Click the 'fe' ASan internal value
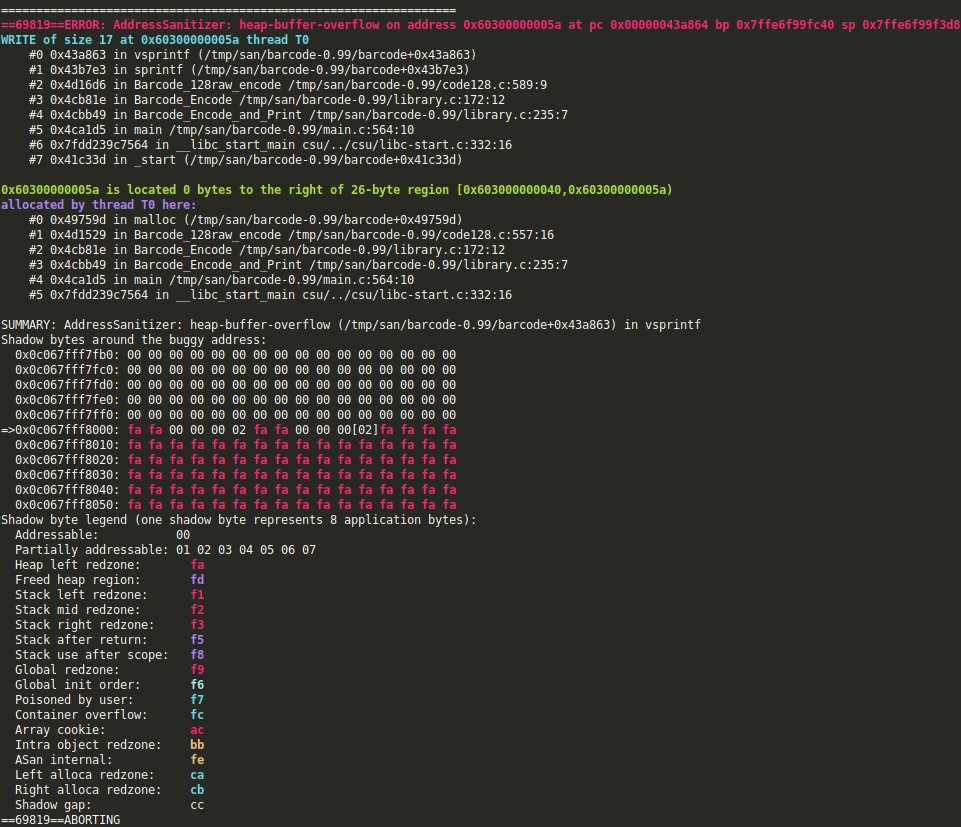The image size is (961, 827). click(x=197, y=760)
